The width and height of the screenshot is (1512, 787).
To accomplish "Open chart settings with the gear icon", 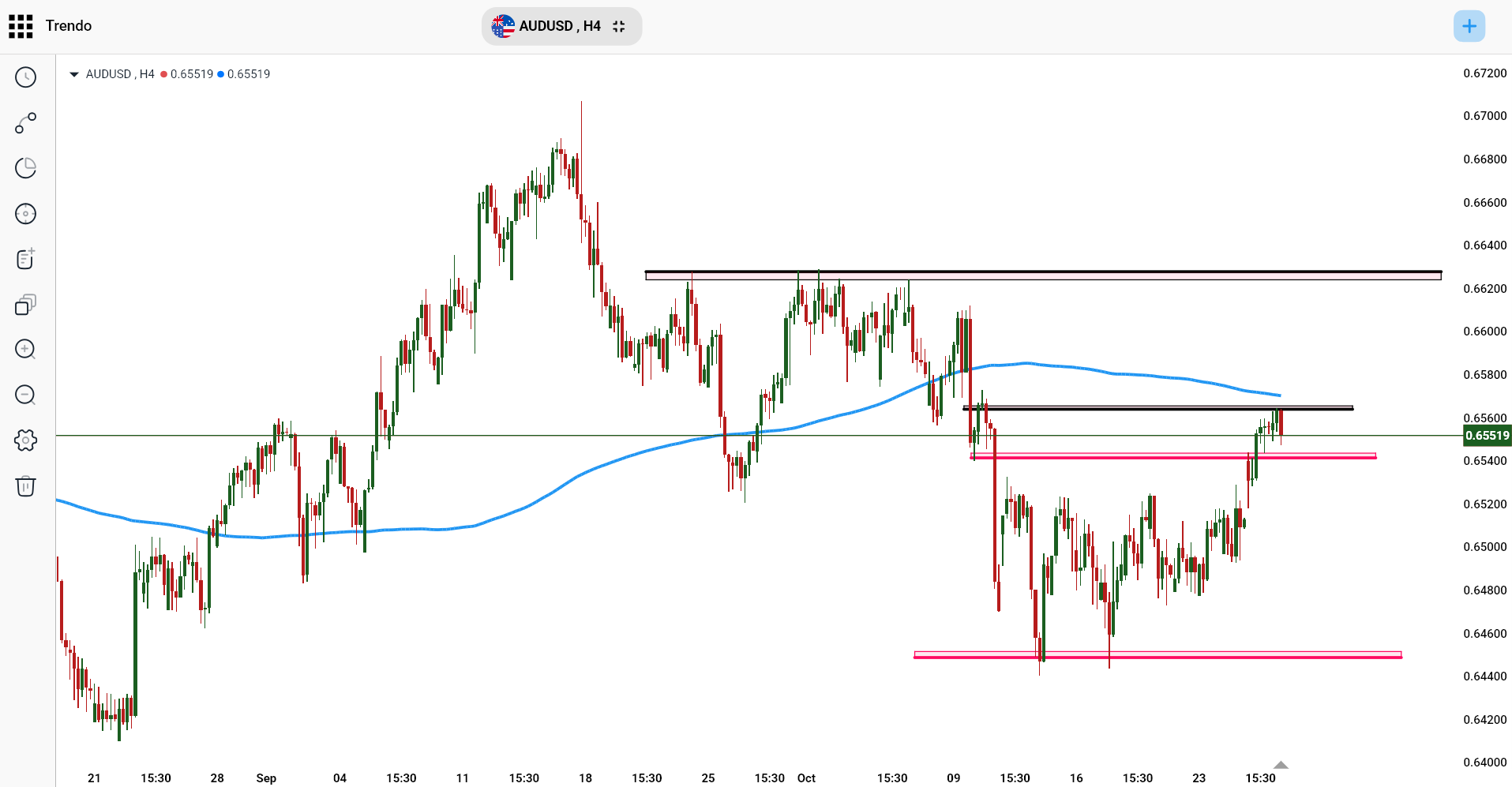I will click(x=26, y=440).
